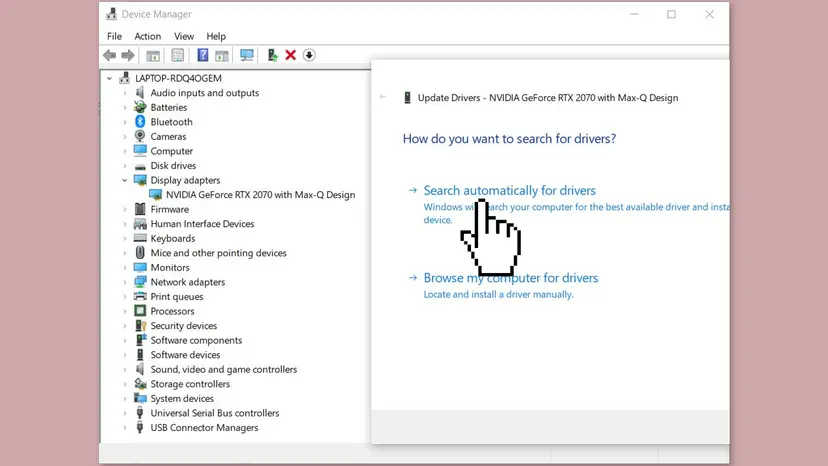The height and width of the screenshot is (466, 828).
Task: Select the Firmware tree row label
Action: (x=170, y=209)
